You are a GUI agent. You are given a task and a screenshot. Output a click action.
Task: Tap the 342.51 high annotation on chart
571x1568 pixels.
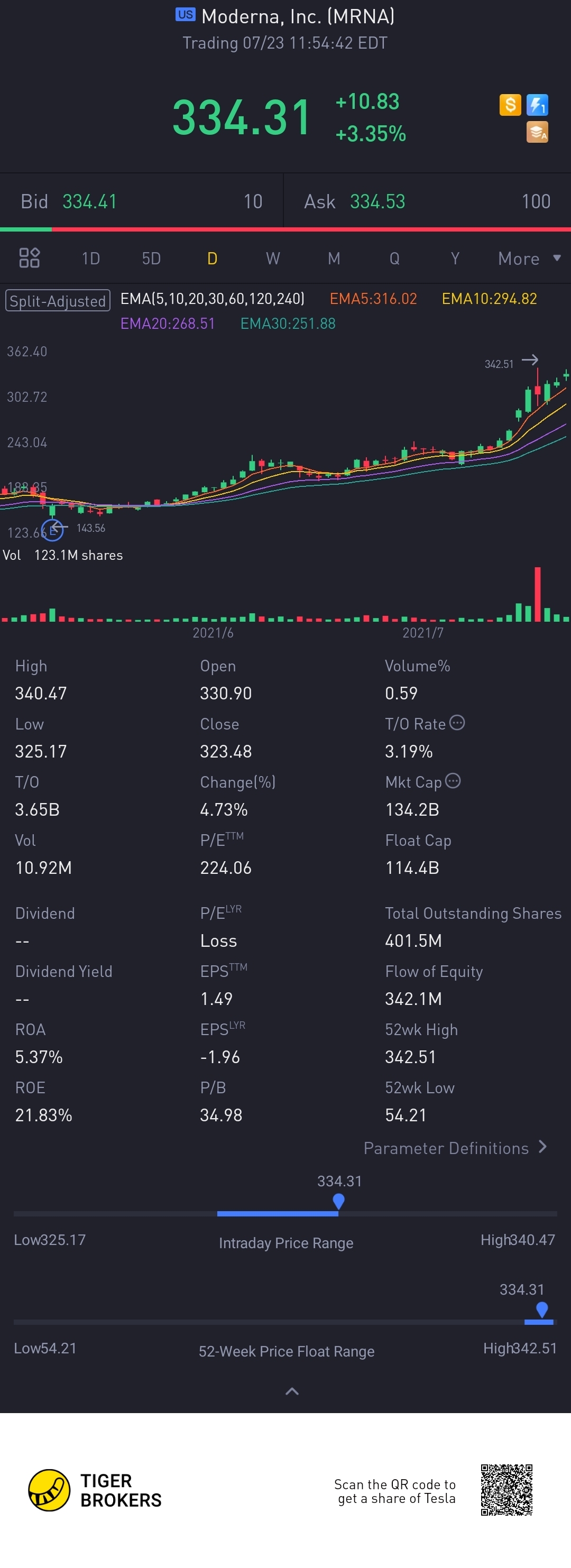coord(499,364)
